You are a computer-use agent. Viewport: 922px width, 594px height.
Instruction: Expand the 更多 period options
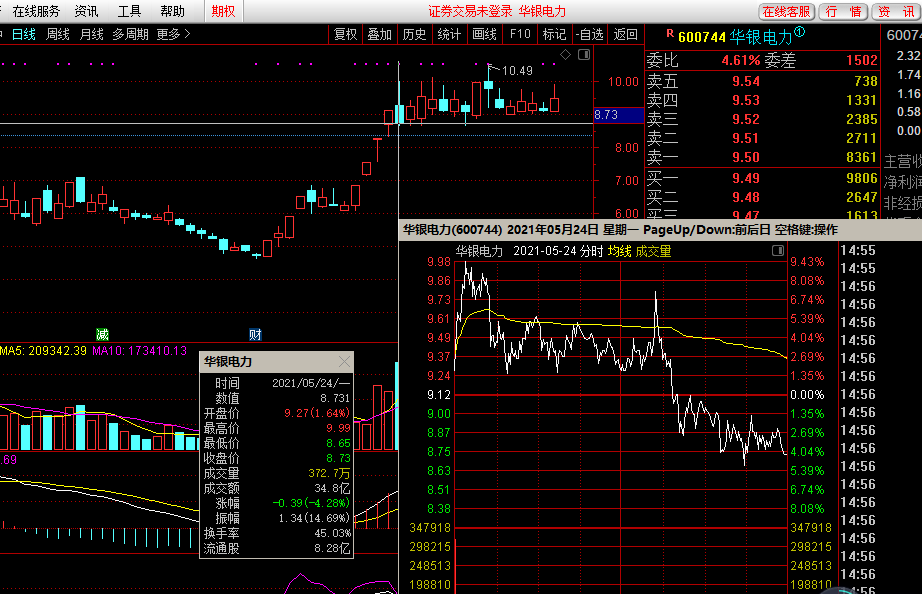[173, 34]
